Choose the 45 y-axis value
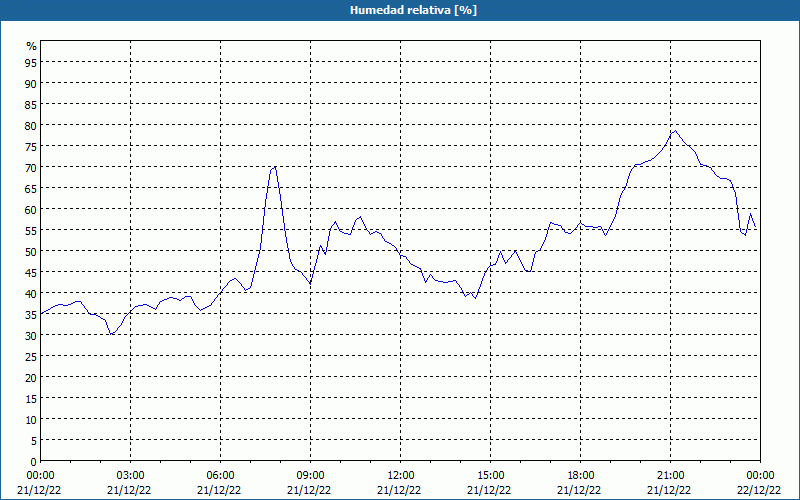The width and height of the screenshot is (800, 500). coord(31,272)
